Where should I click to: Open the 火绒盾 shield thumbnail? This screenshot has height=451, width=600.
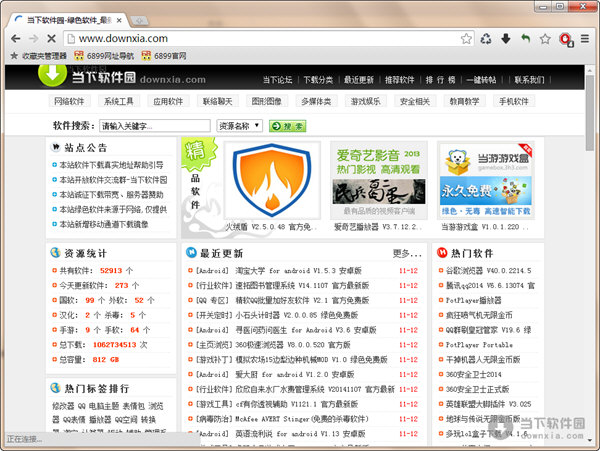(x=272, y=180)
